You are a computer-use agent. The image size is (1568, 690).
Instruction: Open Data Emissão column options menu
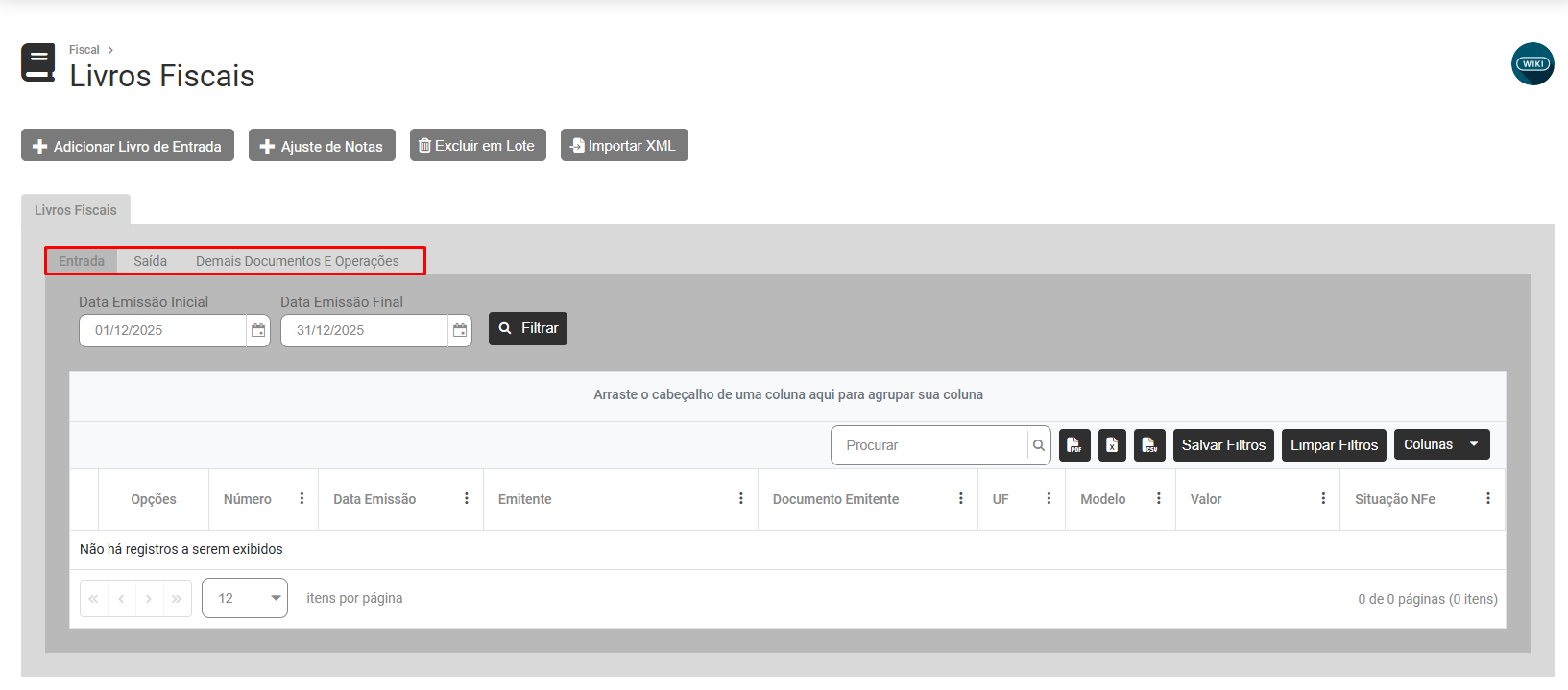pyautogui.click(x=467, y=499)
